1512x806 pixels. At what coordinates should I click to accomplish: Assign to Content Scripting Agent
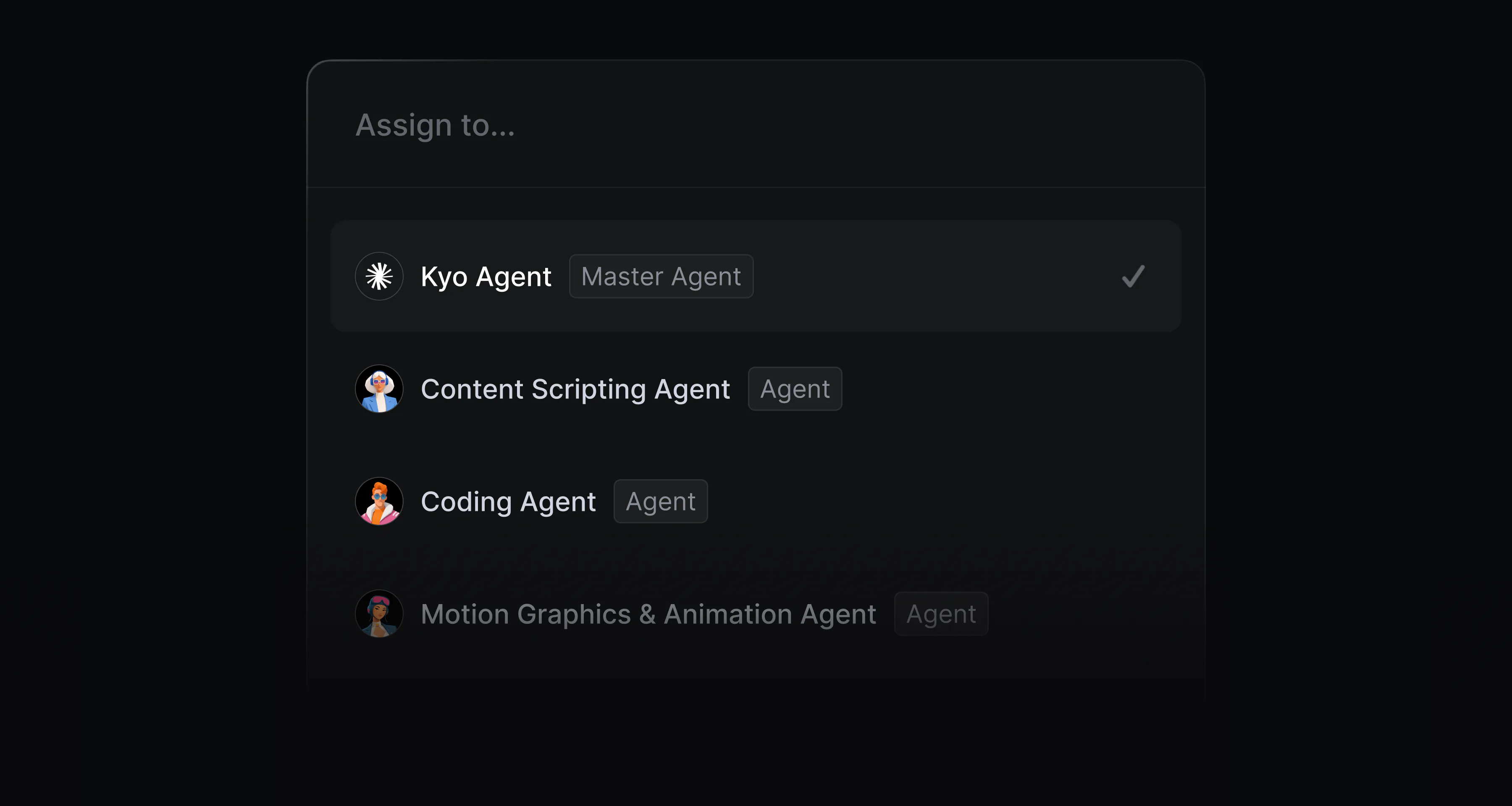[756, 389]
